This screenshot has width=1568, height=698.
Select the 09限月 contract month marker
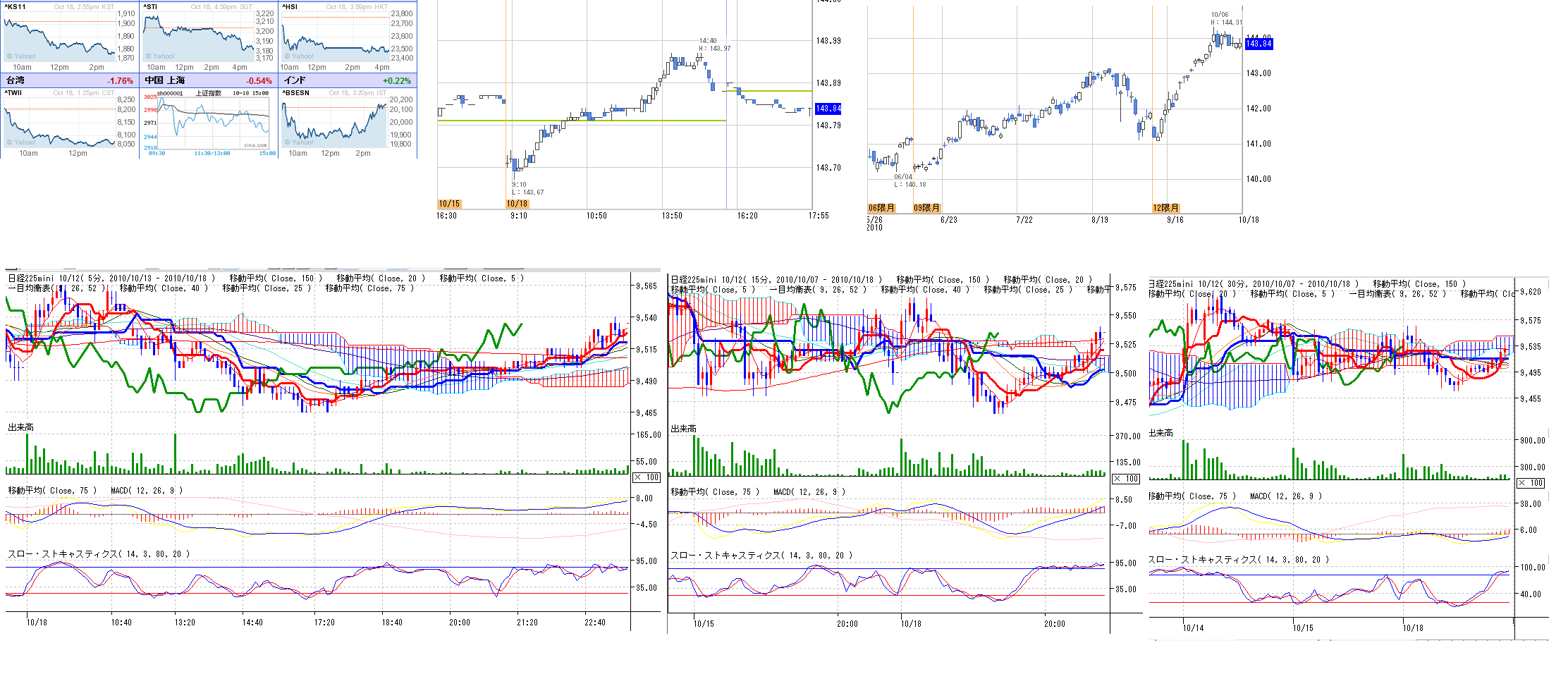click(x=926, y=208)
